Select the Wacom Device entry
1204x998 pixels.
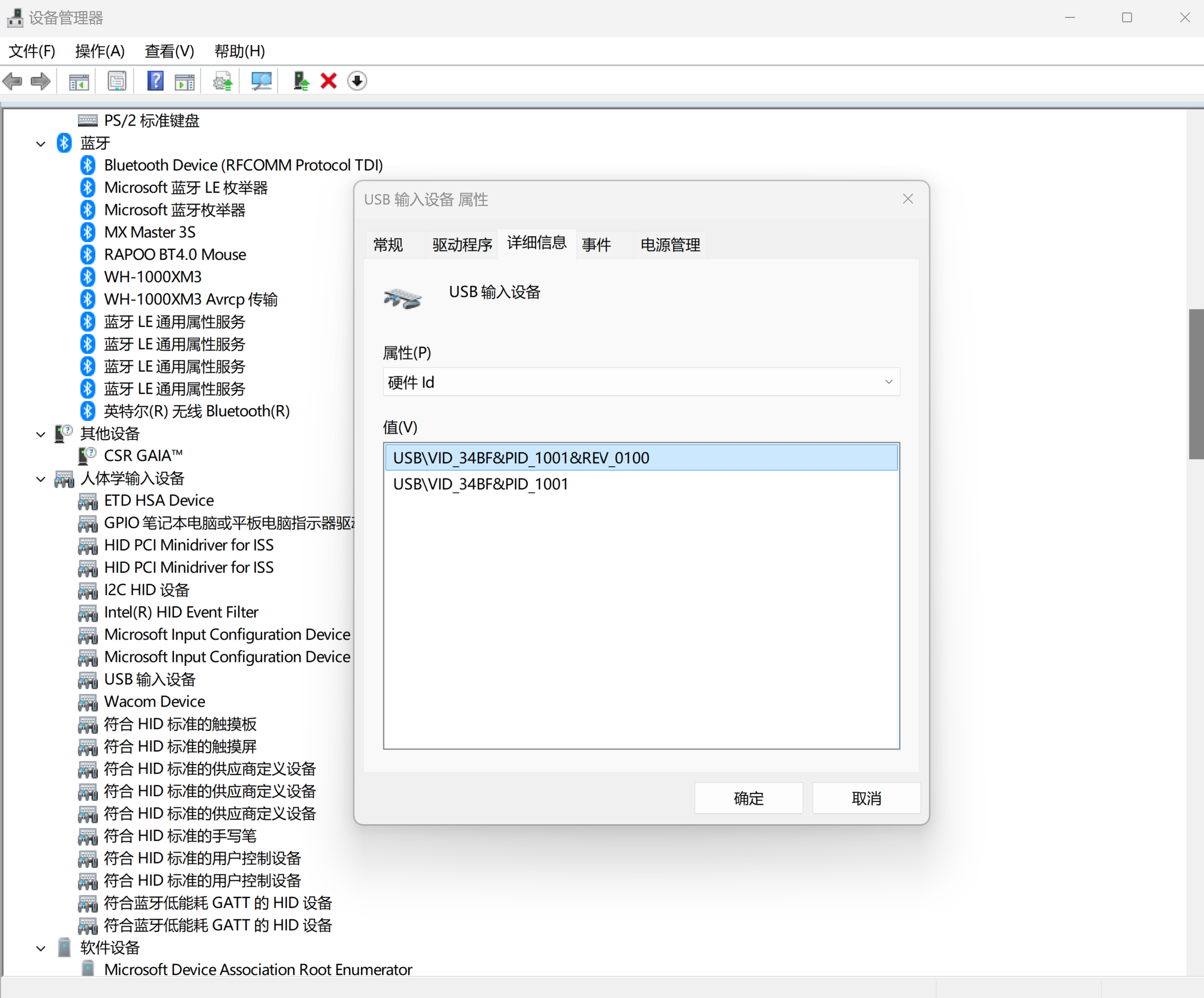click(x=155, y=702)
